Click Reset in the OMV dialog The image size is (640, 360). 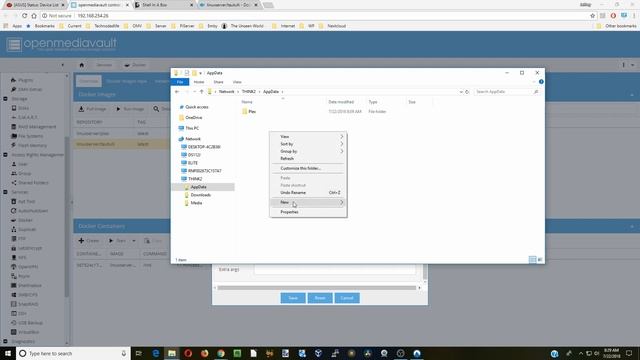coord(320,298)
